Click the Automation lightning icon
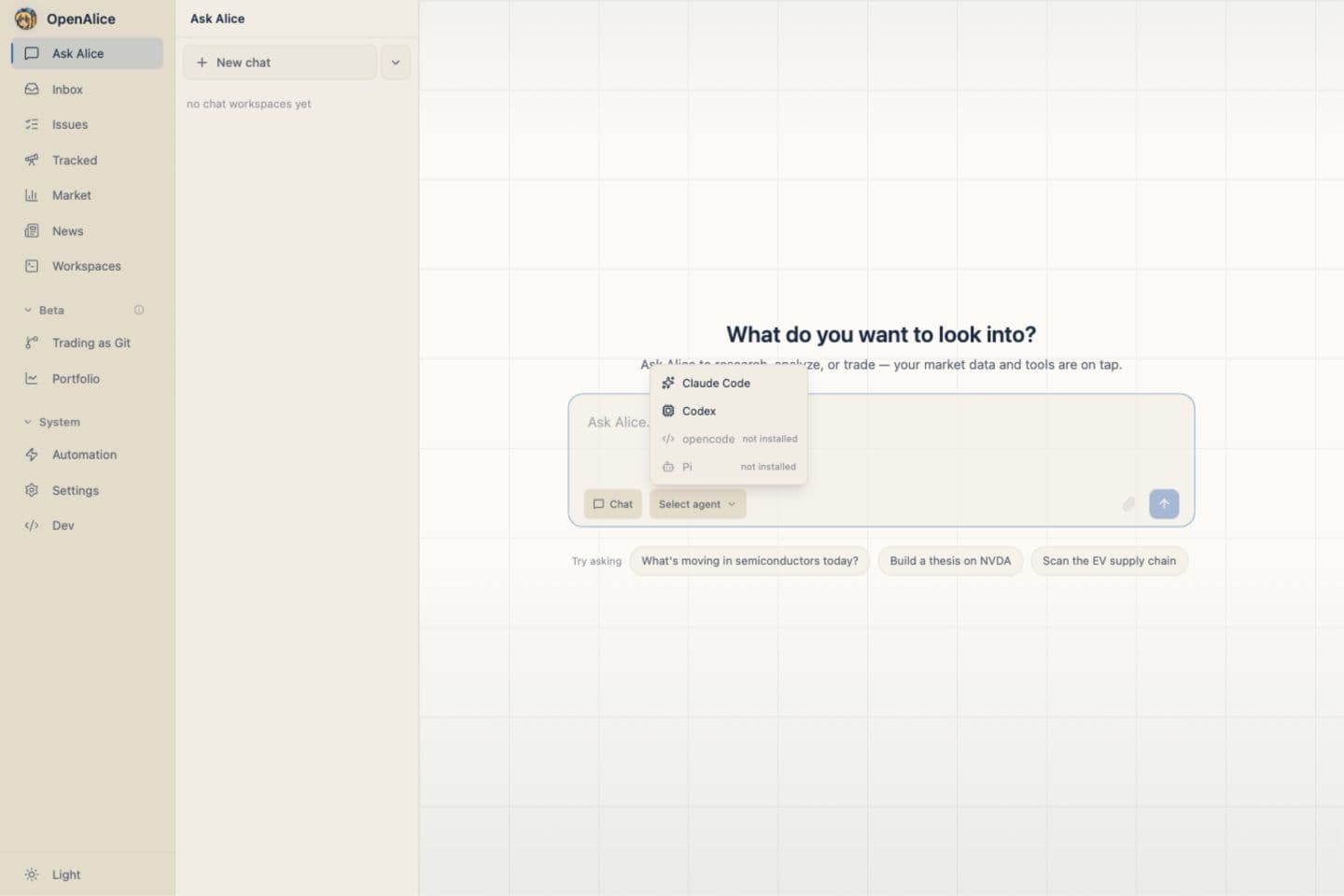Screen dimensions: 1344x896 tap(32, 455)
